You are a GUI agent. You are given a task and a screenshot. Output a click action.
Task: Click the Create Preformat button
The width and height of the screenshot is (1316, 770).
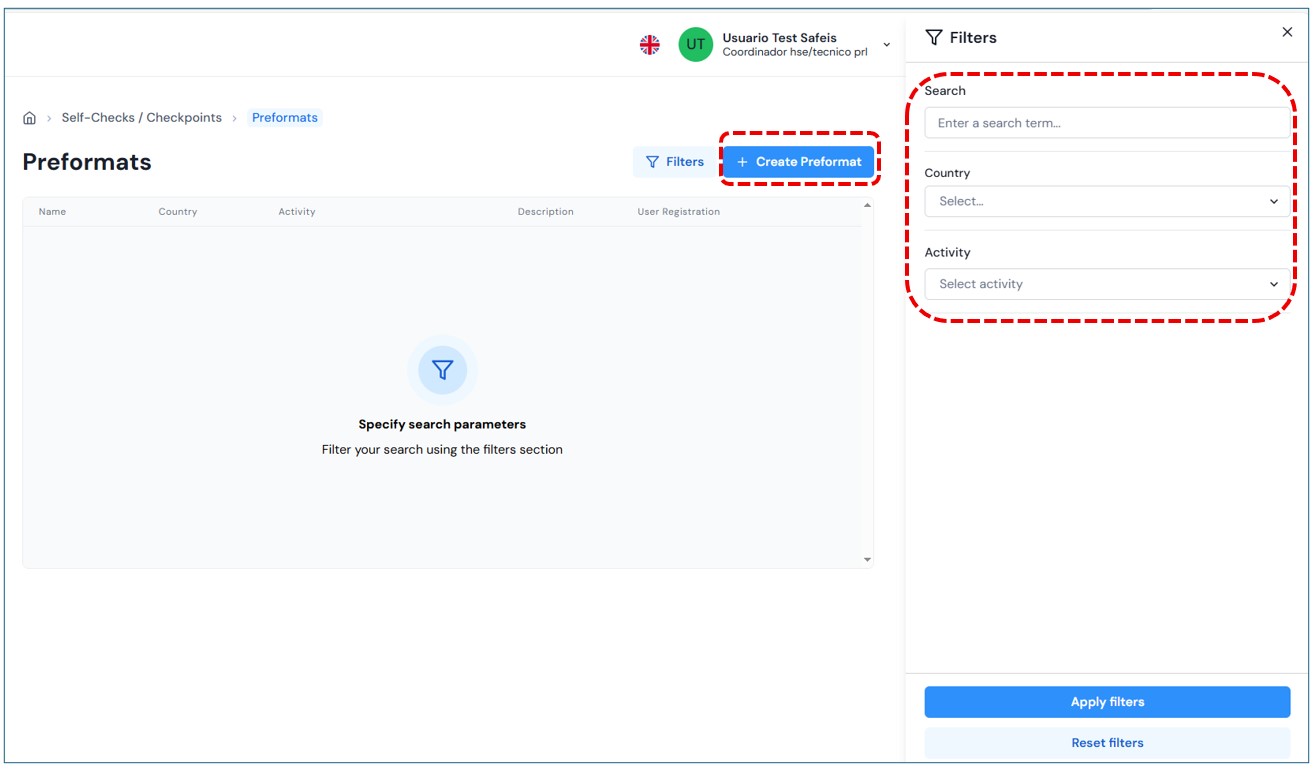(x=798, y=162)
